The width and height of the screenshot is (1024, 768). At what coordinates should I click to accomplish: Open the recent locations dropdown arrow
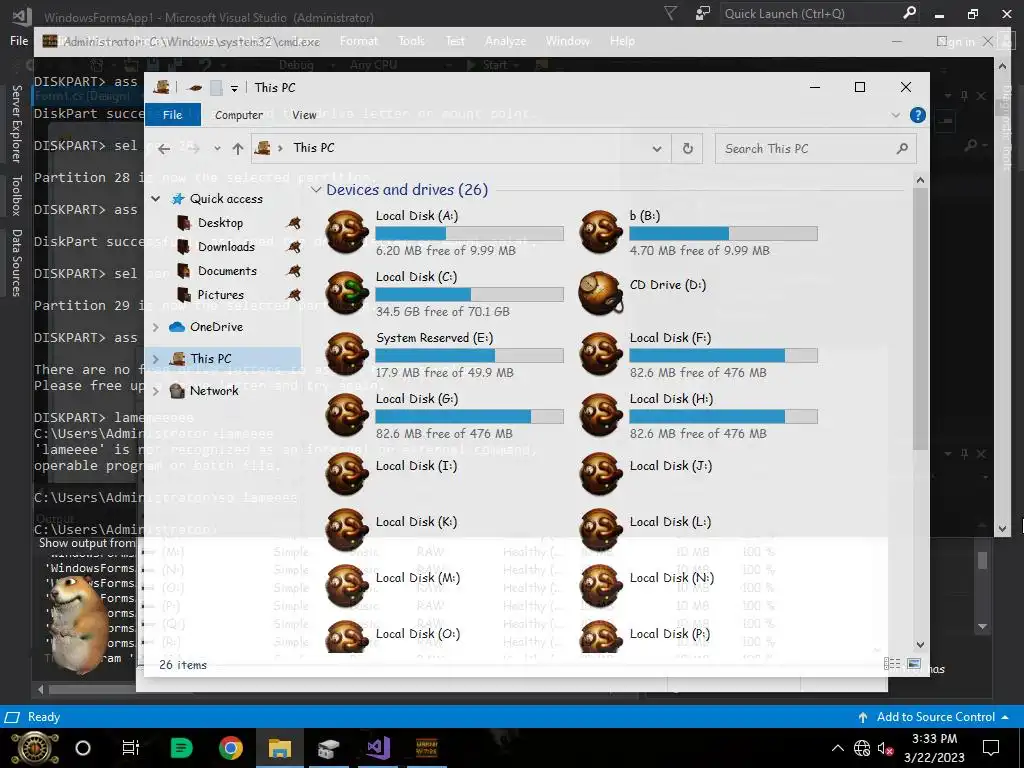tap(217, 149)
